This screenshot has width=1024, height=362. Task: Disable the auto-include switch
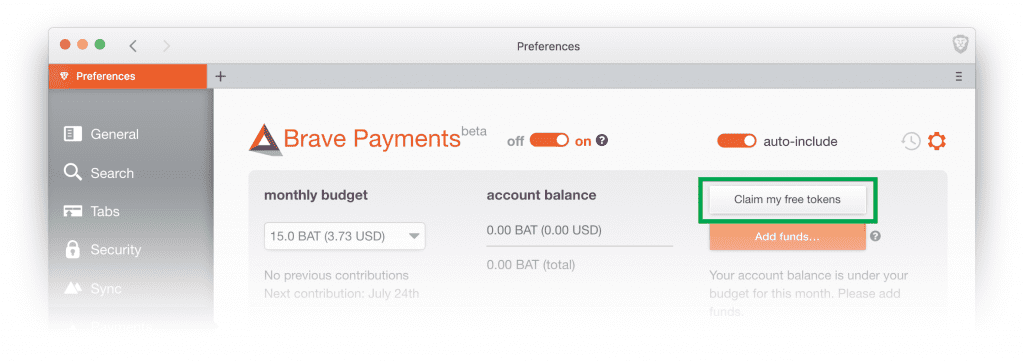coord(737,140)
